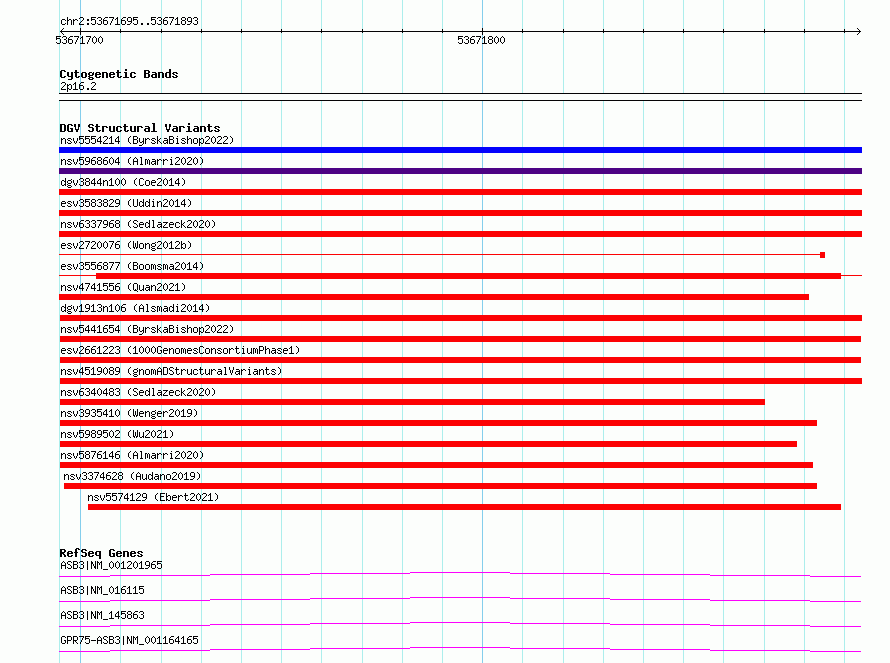This screenshot has height=663, width=890.
Task: Click the 53671800 ruler position
Action: 481,40
